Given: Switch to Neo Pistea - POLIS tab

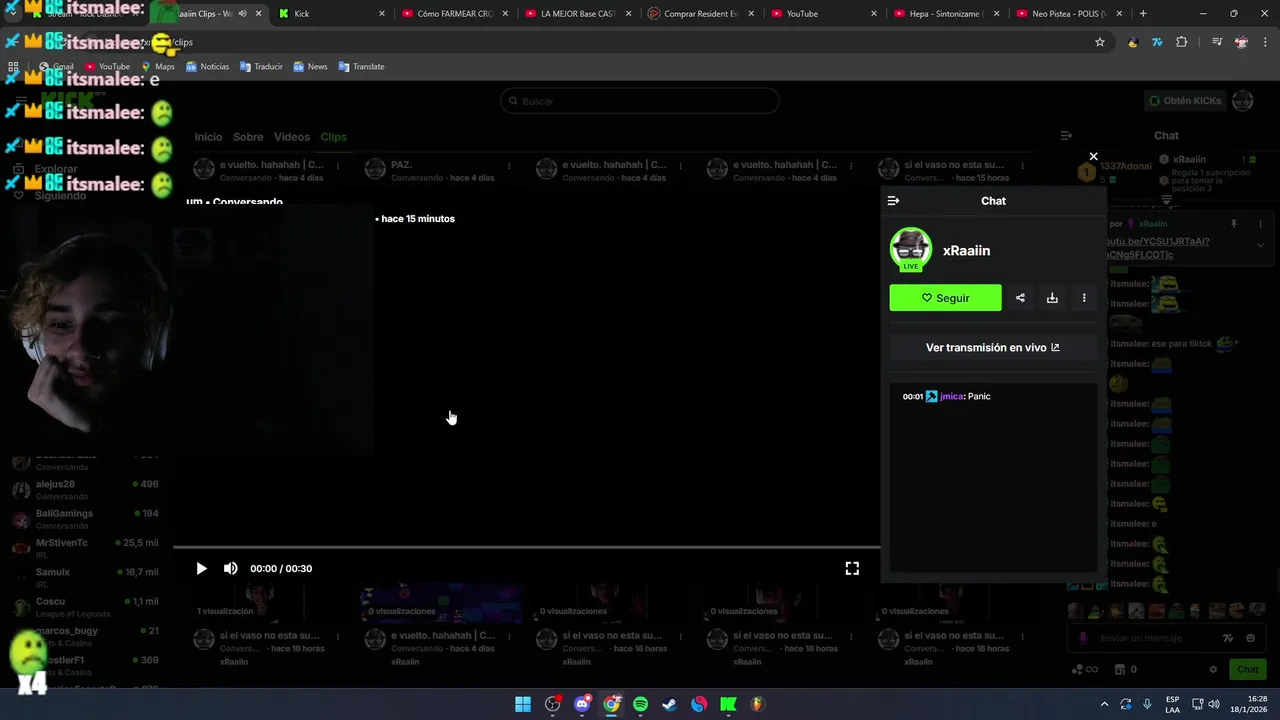Looking at the screenshot, I should (x=1069, y=14).
